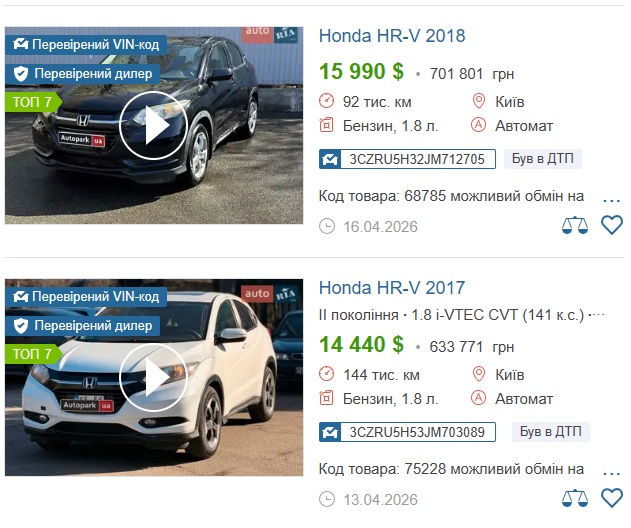631x528 pixels.
Task: Play the video of the white Honda HR-V
Action: click(x=153, y=377)
